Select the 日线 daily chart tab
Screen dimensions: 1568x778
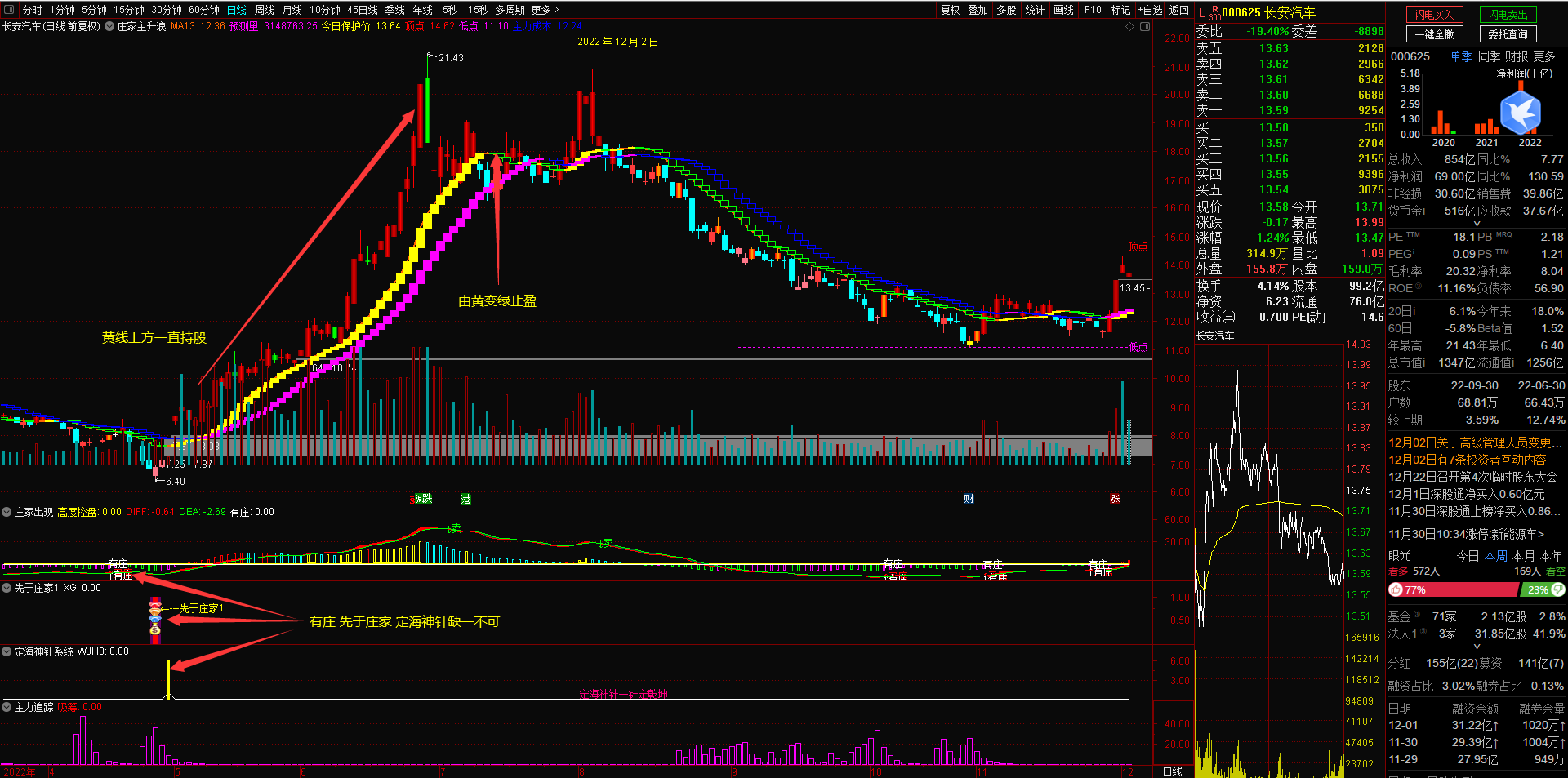pos(237,10)
